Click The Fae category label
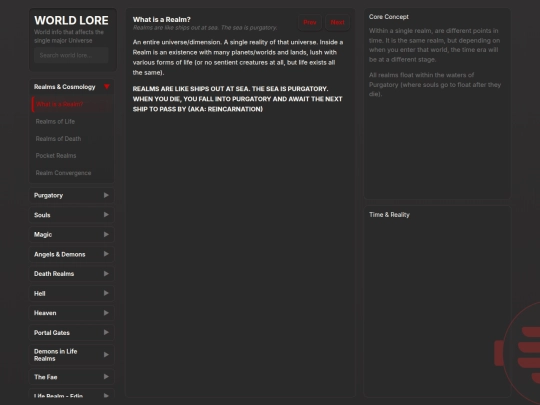 pyautogui.click(x=45, y=377)
